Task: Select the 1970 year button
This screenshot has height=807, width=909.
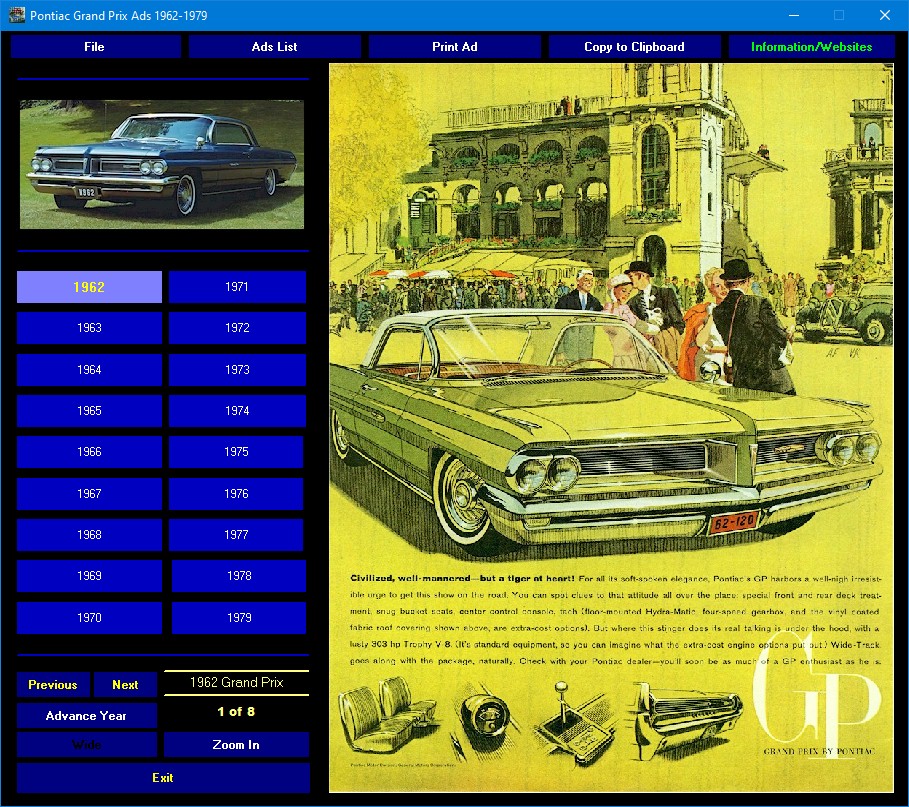Action: (89, 618)
